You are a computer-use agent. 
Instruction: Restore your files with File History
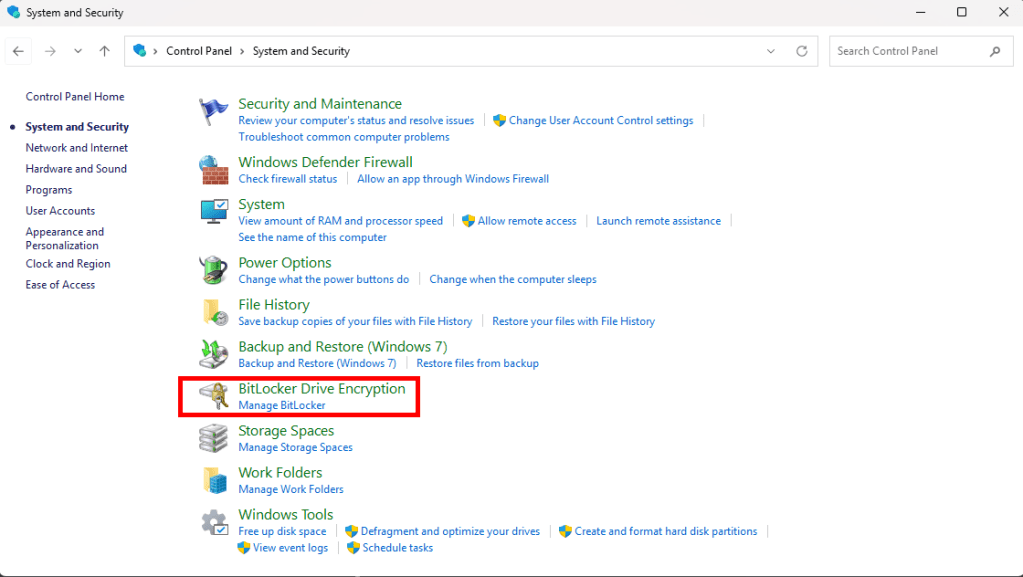(573, 321)
